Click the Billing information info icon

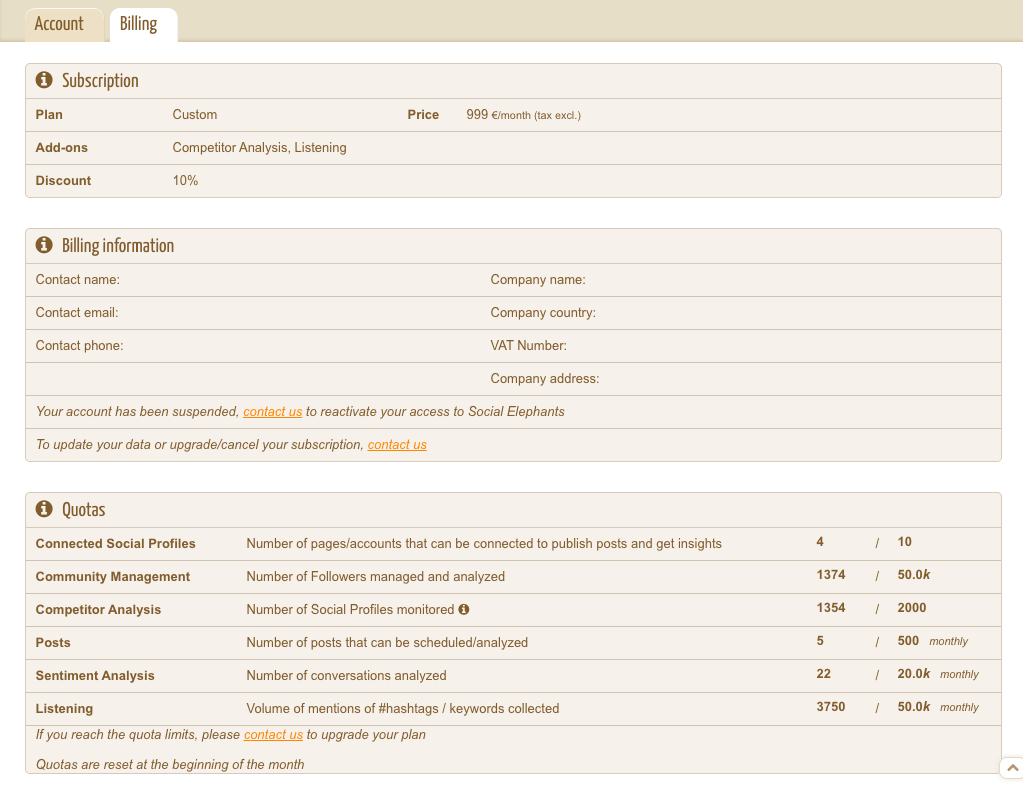[44, 245]
